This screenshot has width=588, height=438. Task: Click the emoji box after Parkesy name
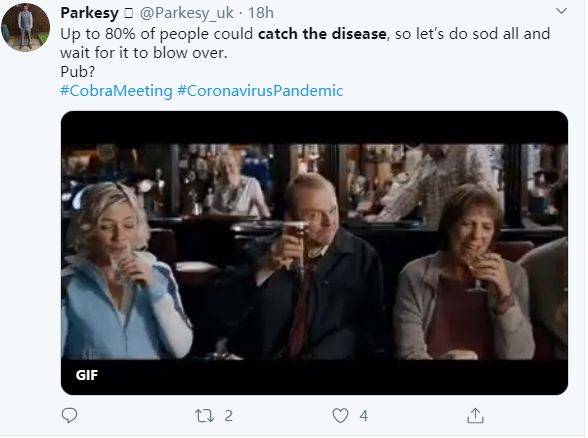[129, 14]
